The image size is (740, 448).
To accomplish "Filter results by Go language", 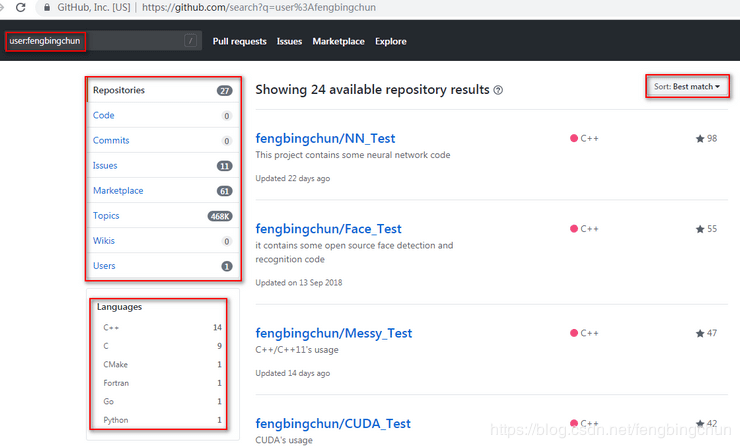I will point(162,401).
